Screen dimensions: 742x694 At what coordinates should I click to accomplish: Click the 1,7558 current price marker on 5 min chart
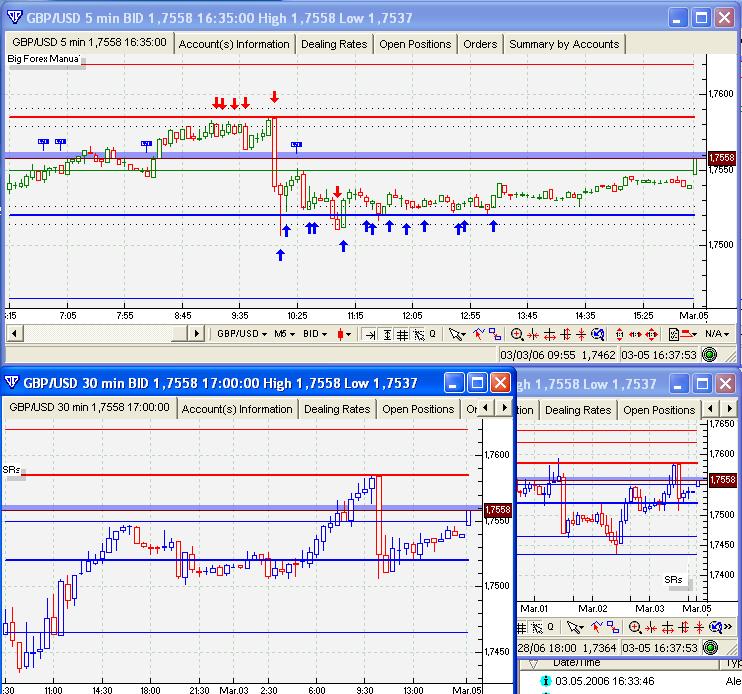tap(721, 158)
